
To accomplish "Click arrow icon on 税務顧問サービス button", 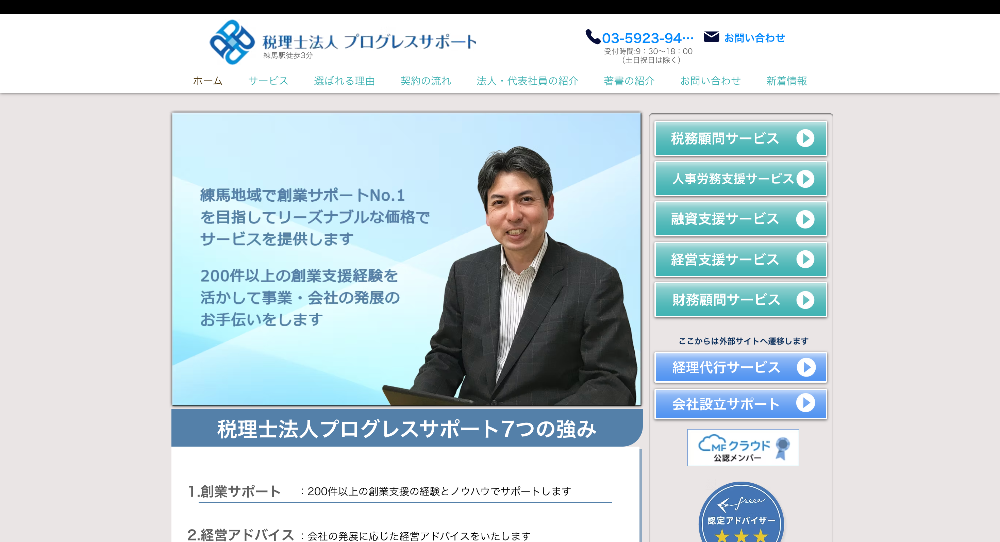I will [x=805, y=138].
